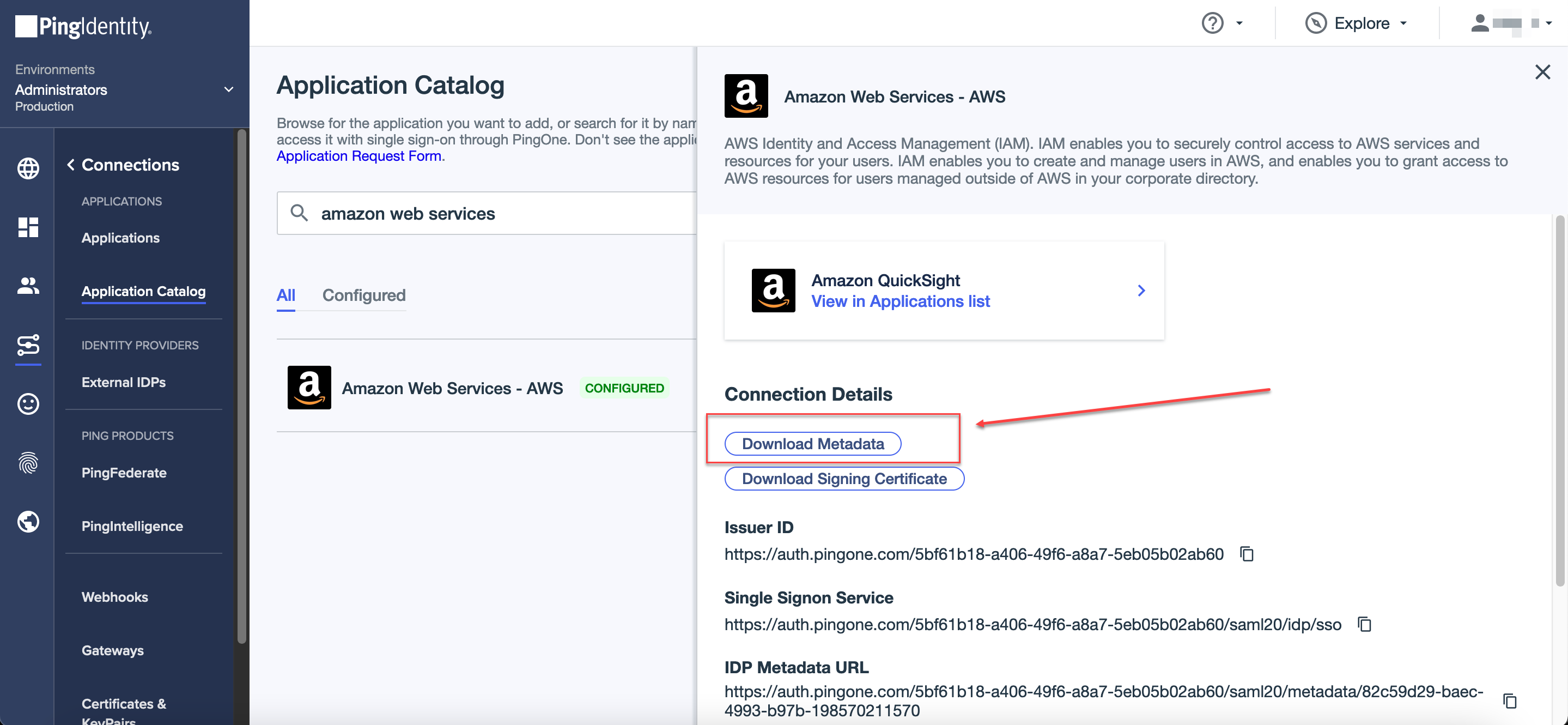Open the dashboard grid icon in sidebar
The height and width of the screenshot is (725, 1568).
click(x=28, y=227)
